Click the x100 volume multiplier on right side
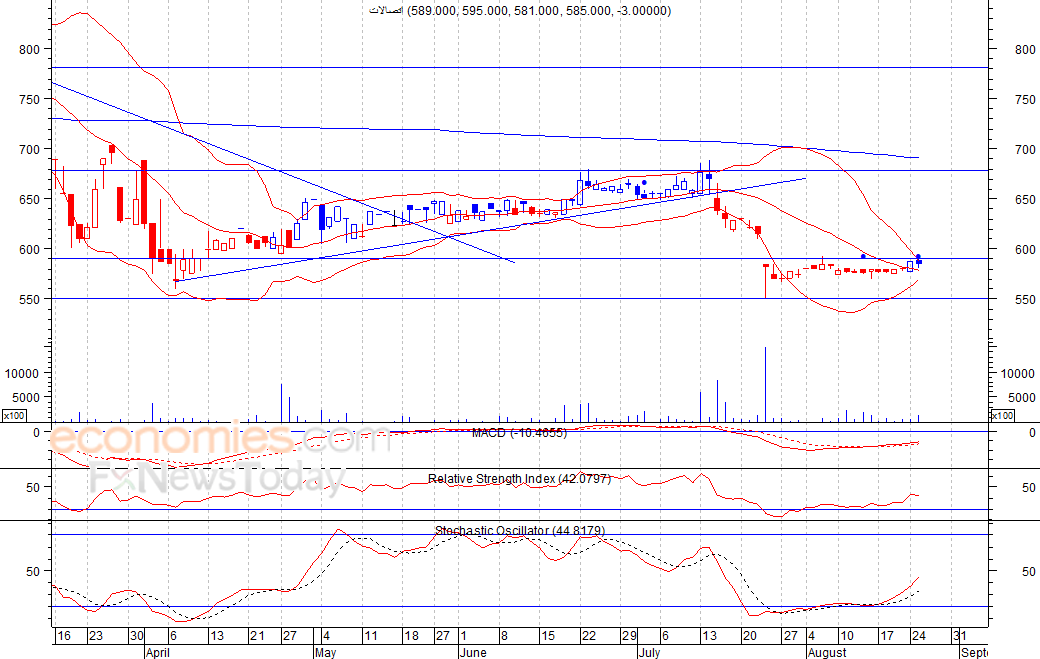 [1002, 416]
